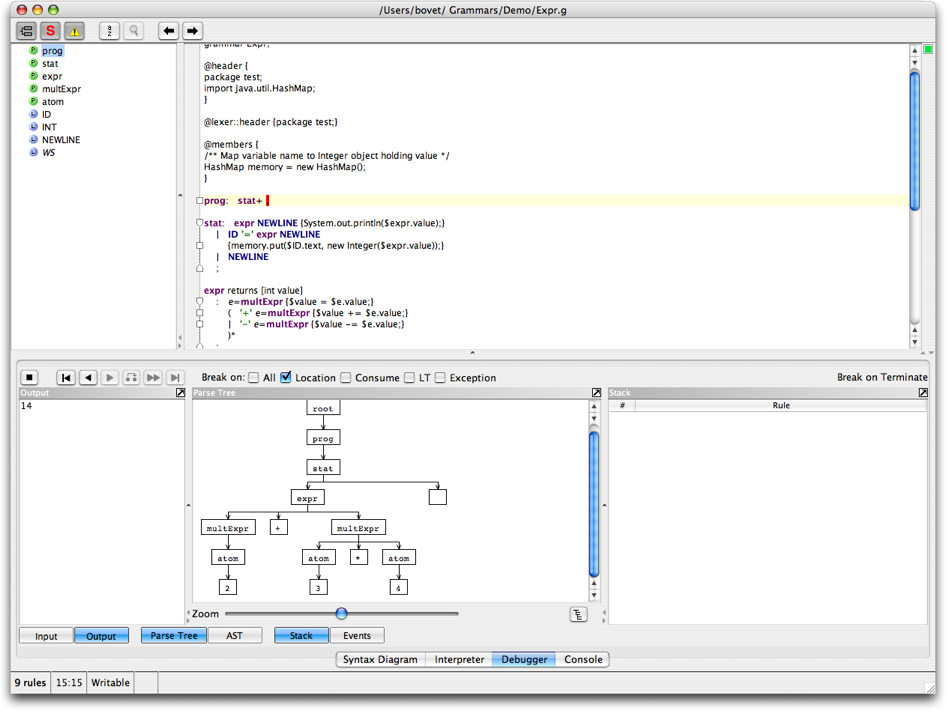Click the left multExpr node in parse tree
946x711 pixels.
click(227, 528)
